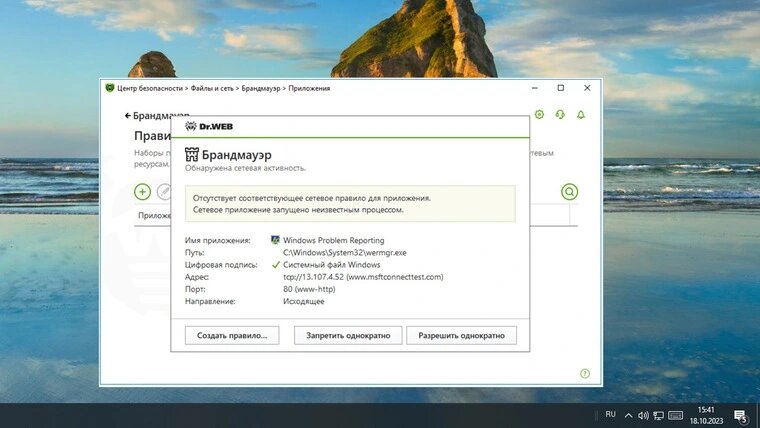Click path C:\Windows\System32\wermgr.exe
The width and height of the screenshot is (760, 428).
coord(345,253)
